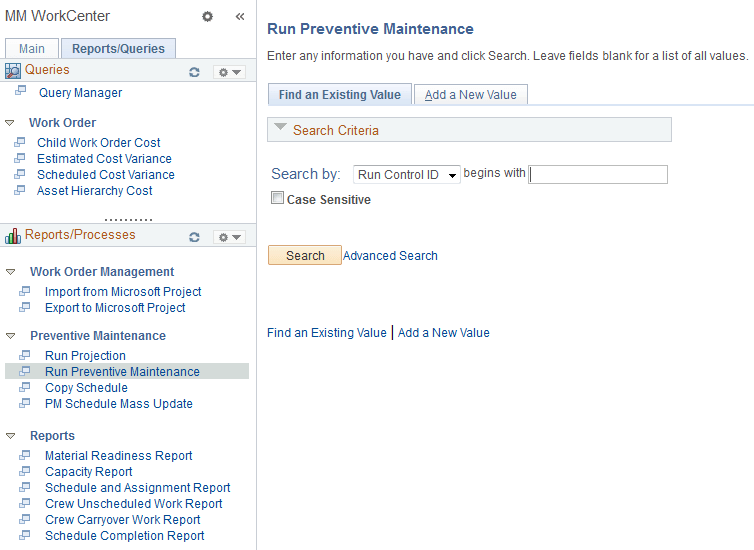Select the Find an Existing Value tab

[339, 95]
